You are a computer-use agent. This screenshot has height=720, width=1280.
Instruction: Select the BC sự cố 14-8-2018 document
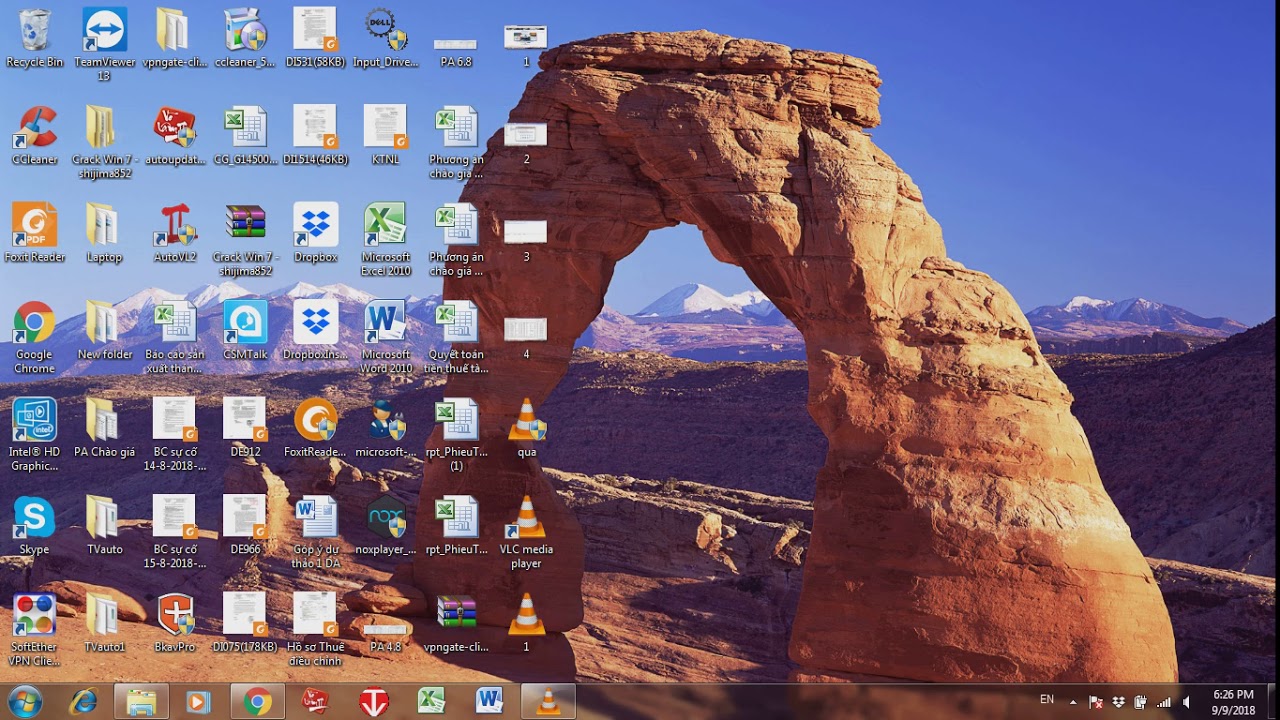tap(175, 435)
